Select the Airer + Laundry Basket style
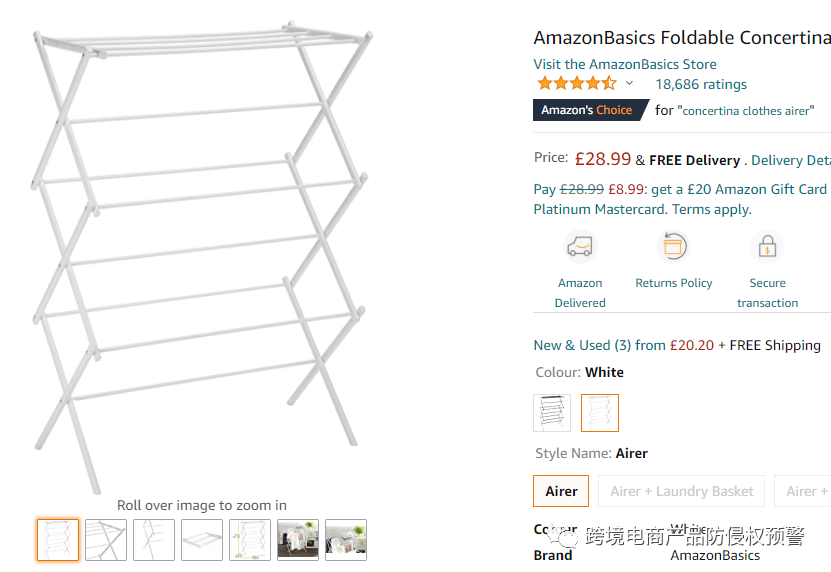831x572 pixels. 681,491
